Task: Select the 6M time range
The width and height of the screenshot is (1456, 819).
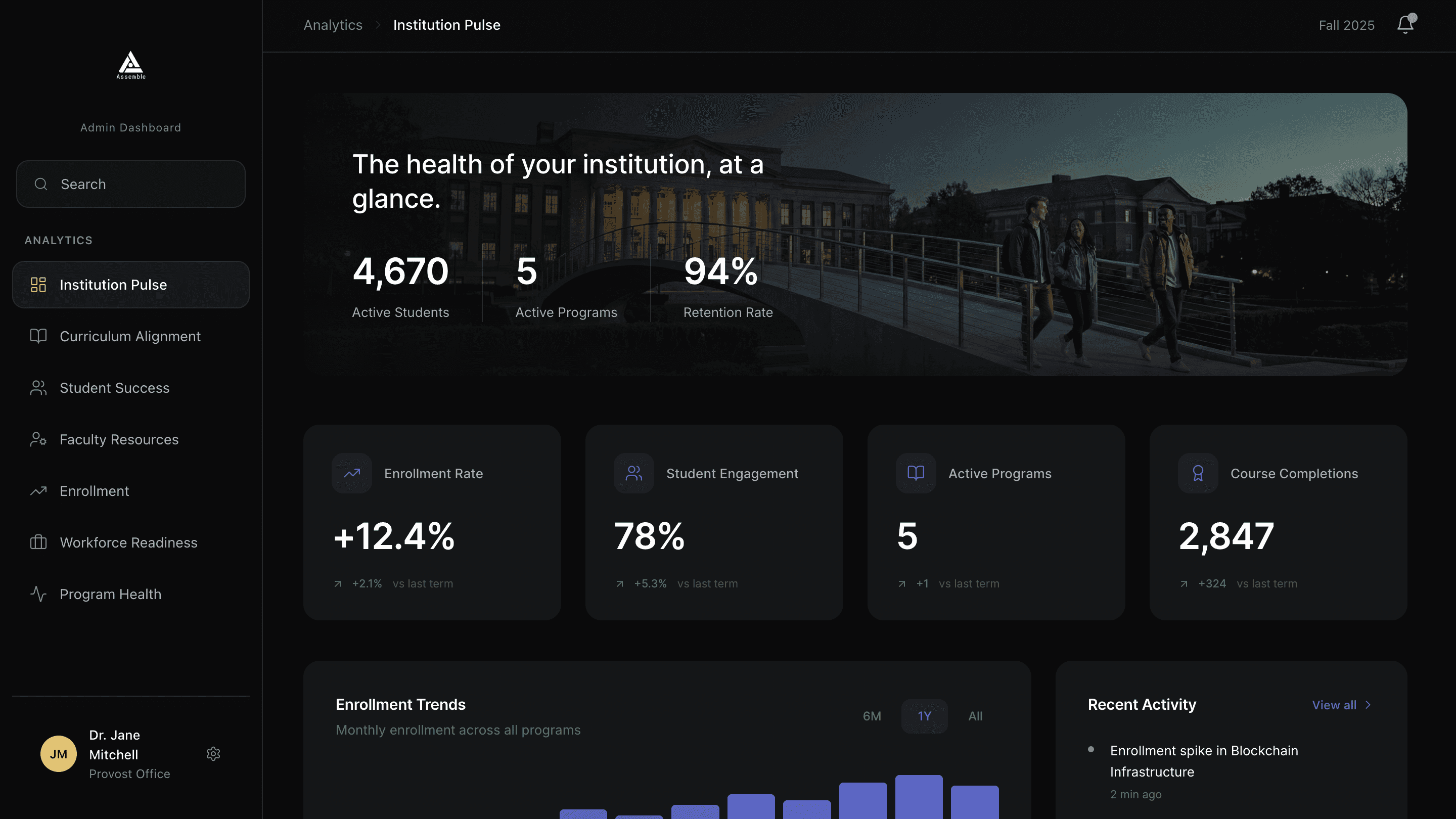Action: (872, 716)
